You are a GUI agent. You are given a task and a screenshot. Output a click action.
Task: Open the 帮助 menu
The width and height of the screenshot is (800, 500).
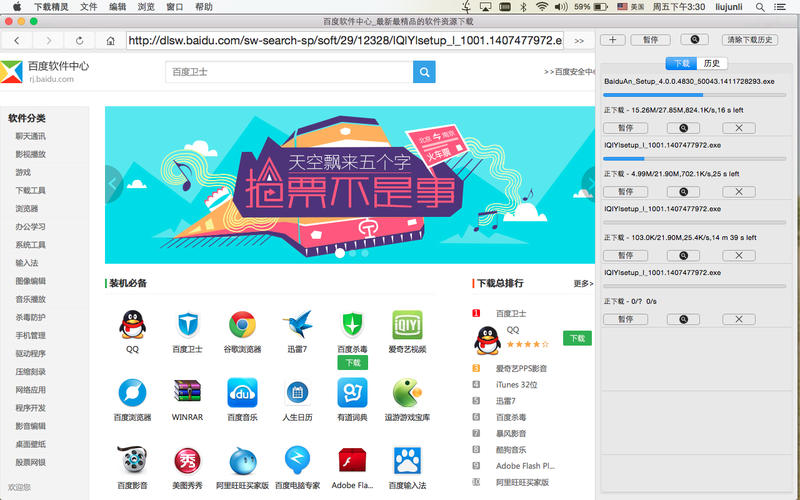204,7
